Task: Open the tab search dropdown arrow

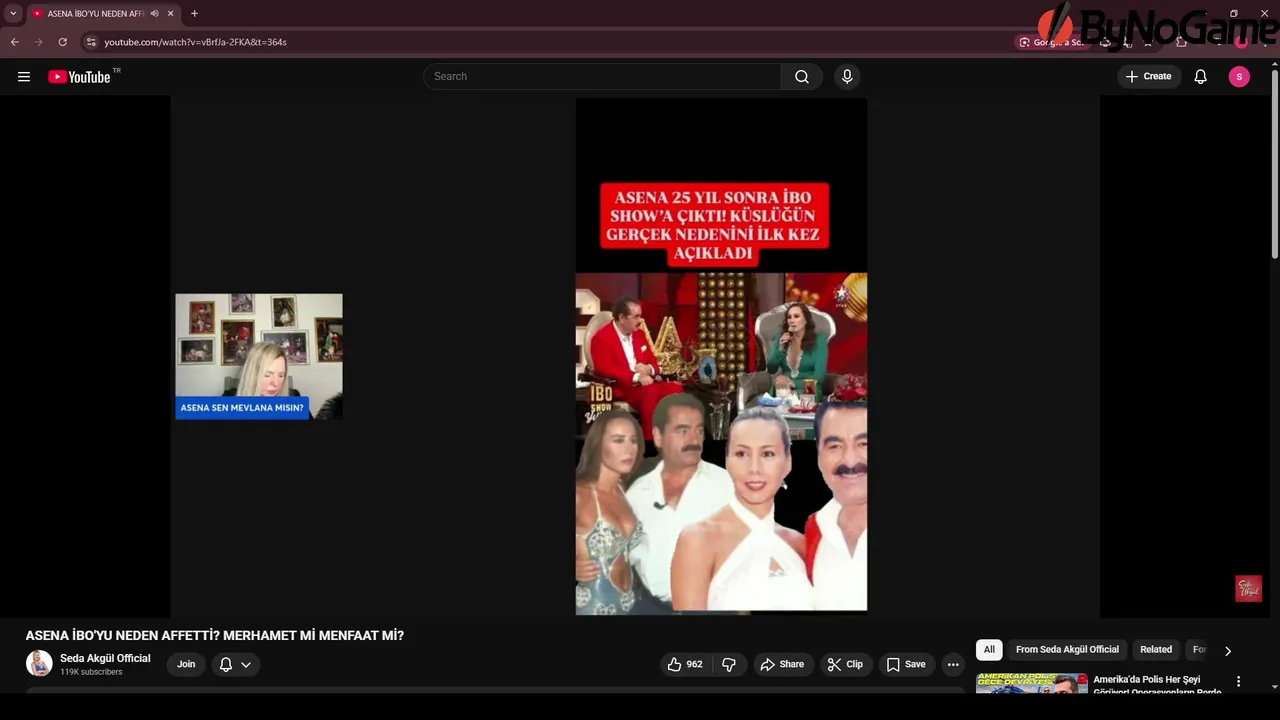Action: coord(13,13)
